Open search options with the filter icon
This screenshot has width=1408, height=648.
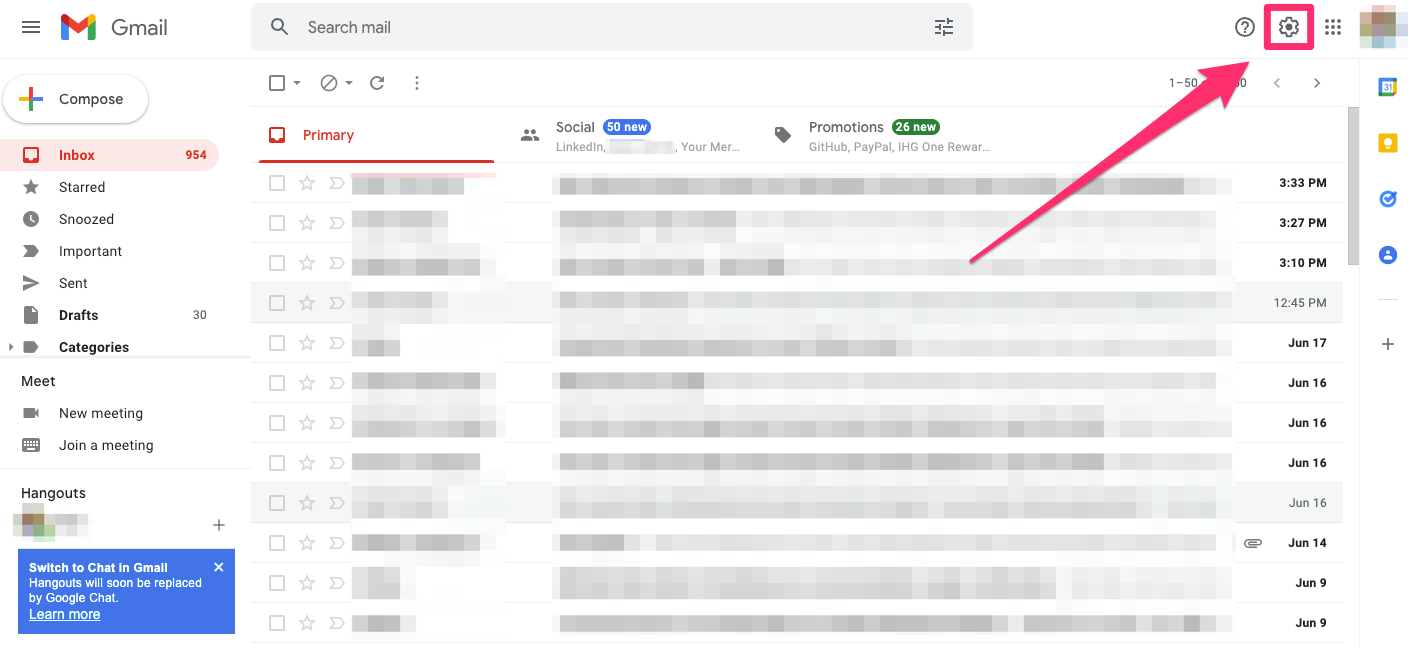click(943, 27)
